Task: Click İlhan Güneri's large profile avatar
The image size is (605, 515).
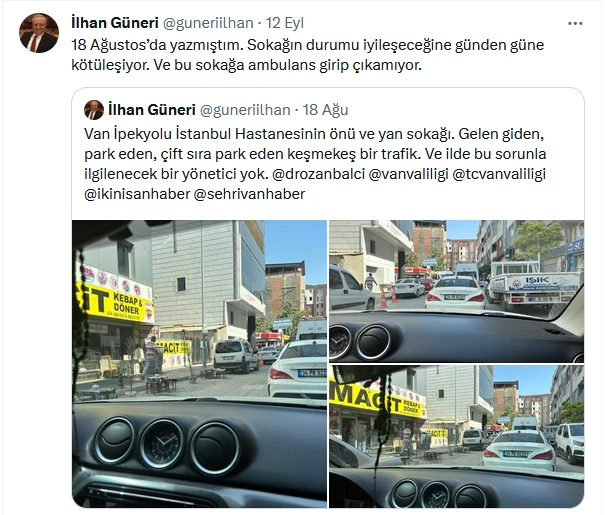Action: [x=39, y=33]
